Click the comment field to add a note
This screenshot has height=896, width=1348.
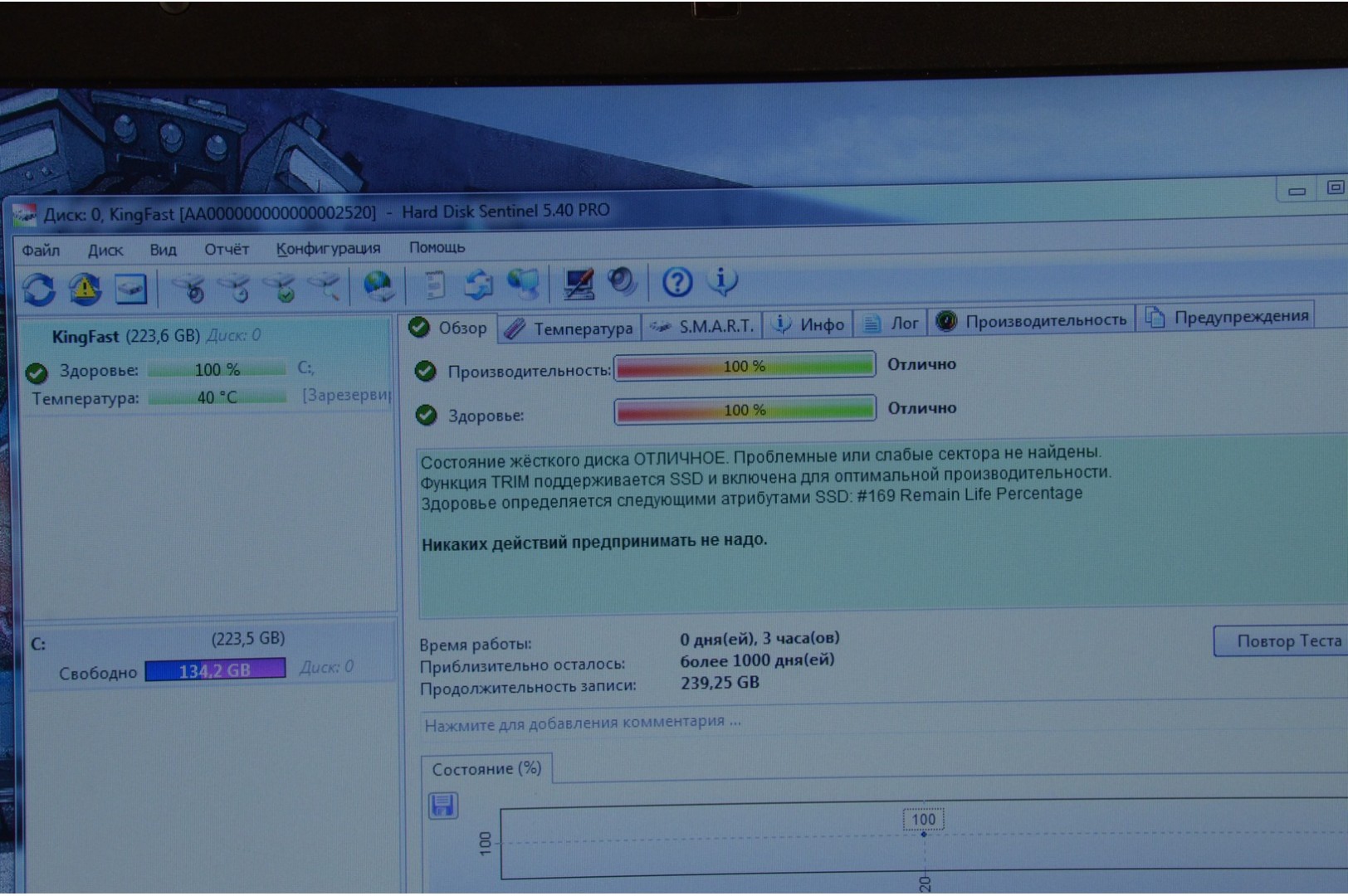pyautogui.click(x=583, y=723)
